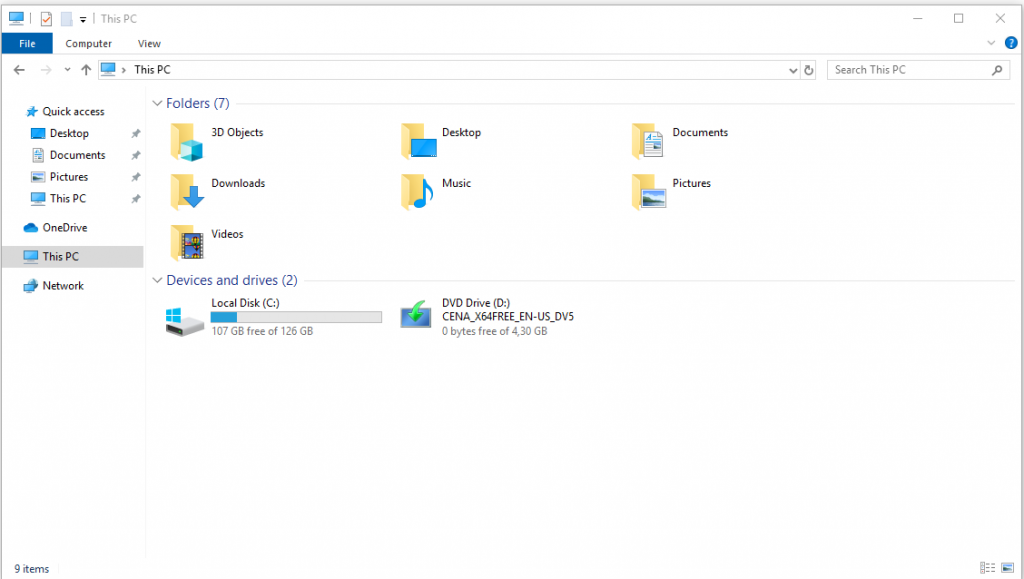Viewport: 1024px width, 579px height.
Task: Unpin Pictures using its pin icon
Action: click(x=136, y=178)
